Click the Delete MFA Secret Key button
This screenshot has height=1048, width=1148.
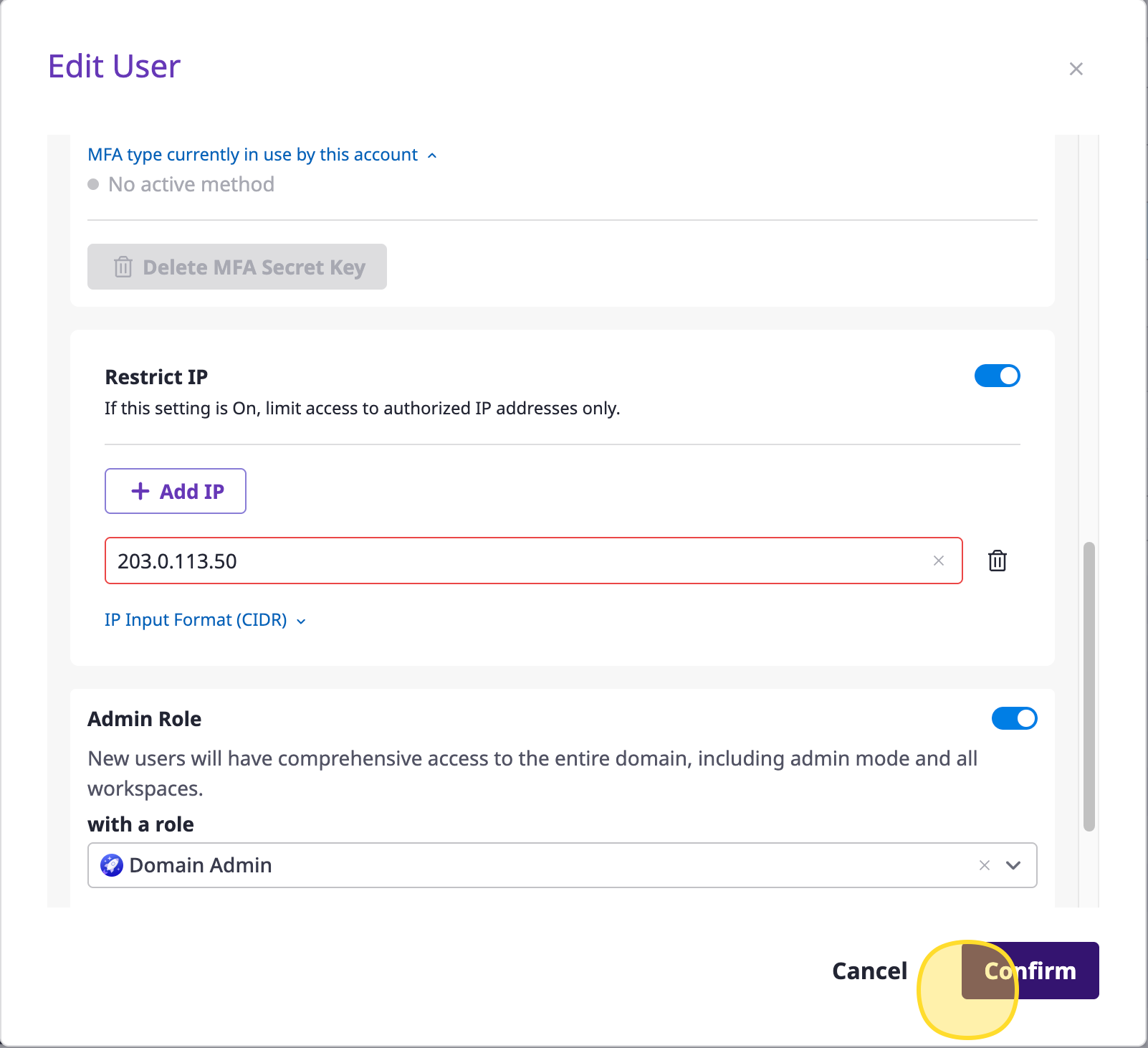point(237,267)
